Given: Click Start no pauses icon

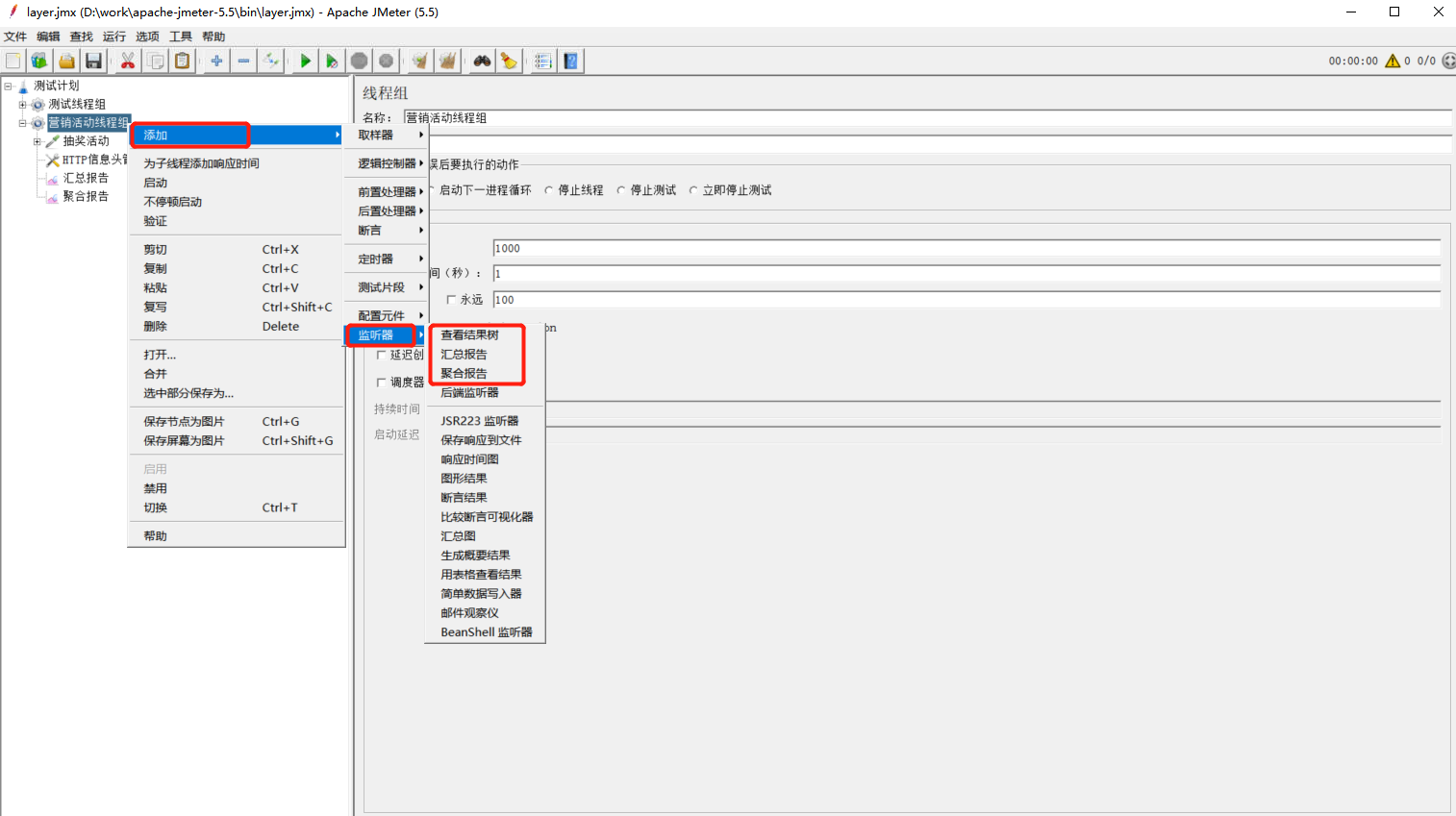Looking at the screenshot, I should [332, 61].
